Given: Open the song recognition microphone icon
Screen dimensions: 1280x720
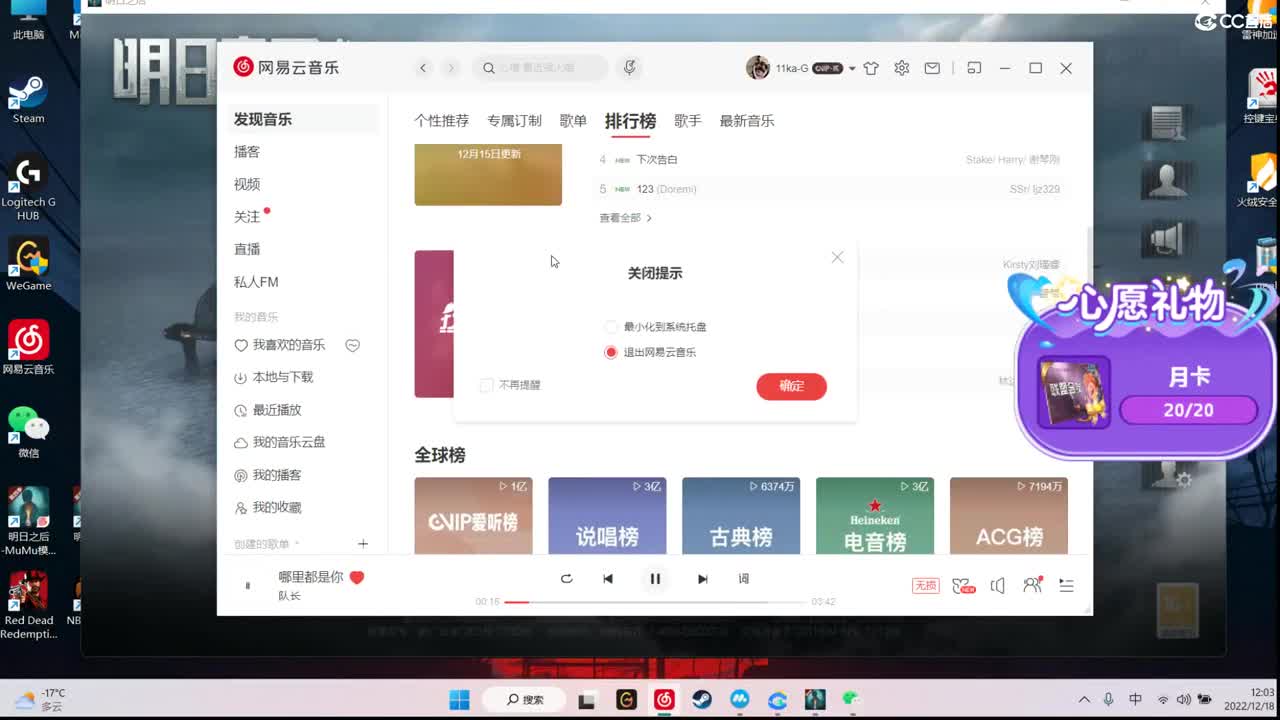Looking at the screenshot, I should [629, 67].
